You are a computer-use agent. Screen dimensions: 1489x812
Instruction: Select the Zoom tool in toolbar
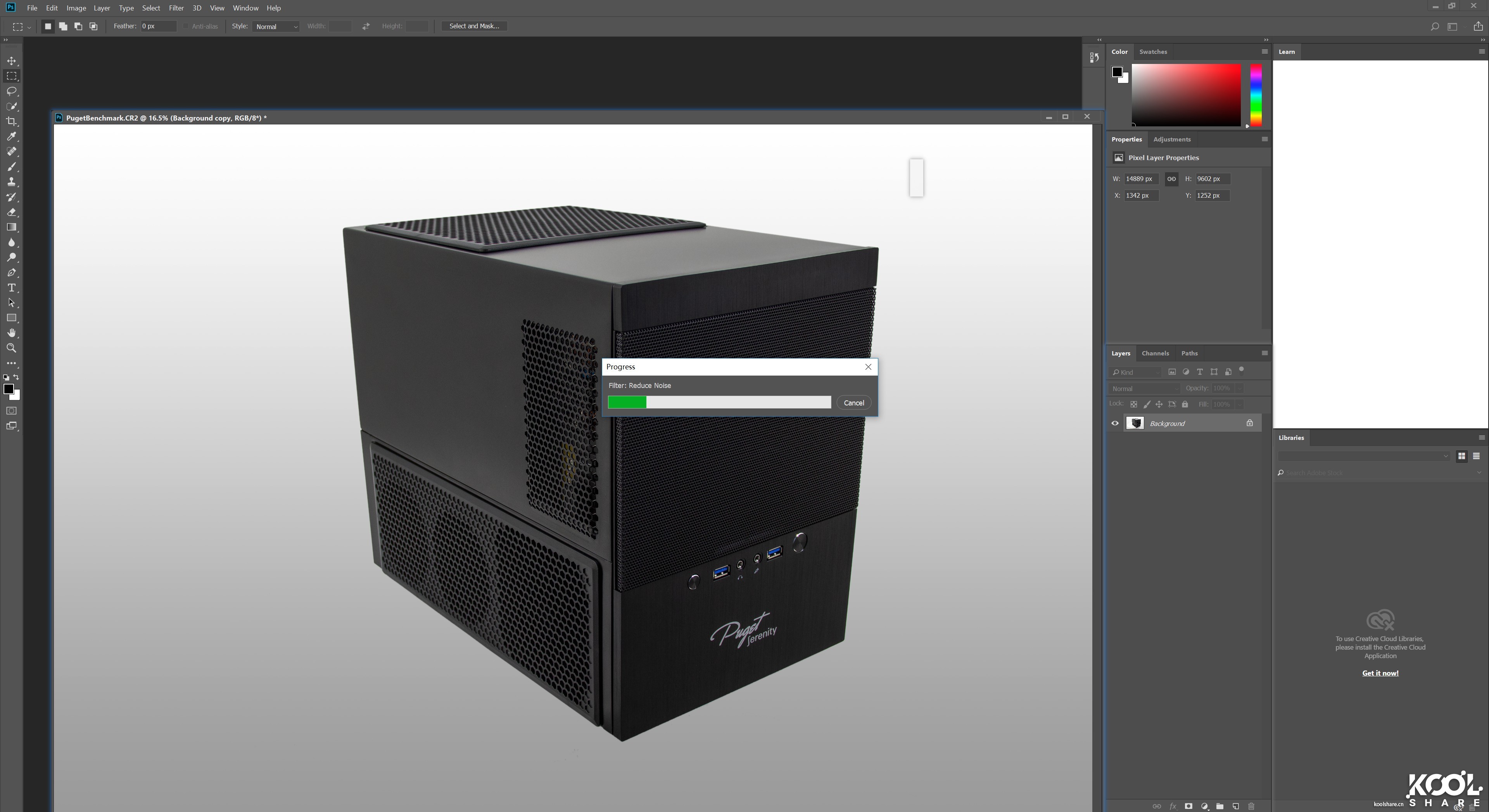tap(12, 348)
